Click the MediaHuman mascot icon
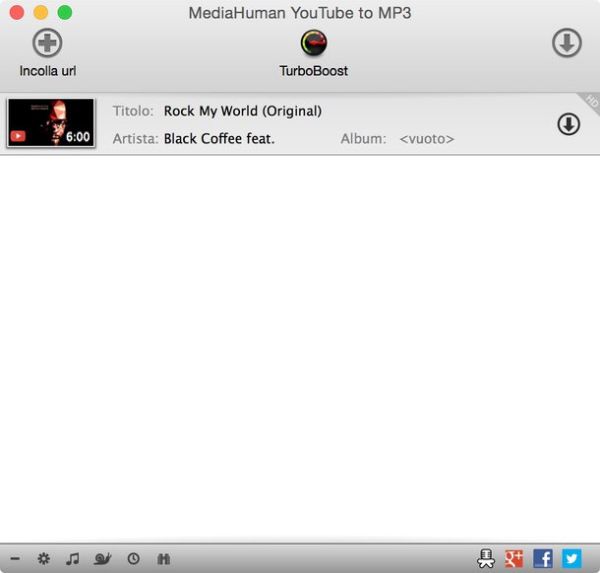This screenshot has height=573, width=600. pyautogui.click(x=486, y=559)
